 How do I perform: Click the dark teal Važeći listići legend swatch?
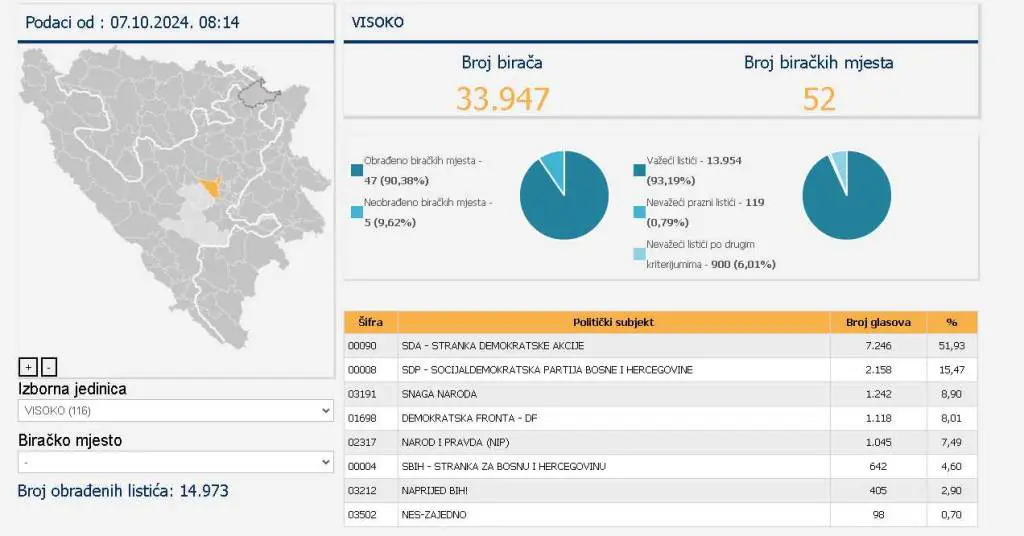(639, 171)
